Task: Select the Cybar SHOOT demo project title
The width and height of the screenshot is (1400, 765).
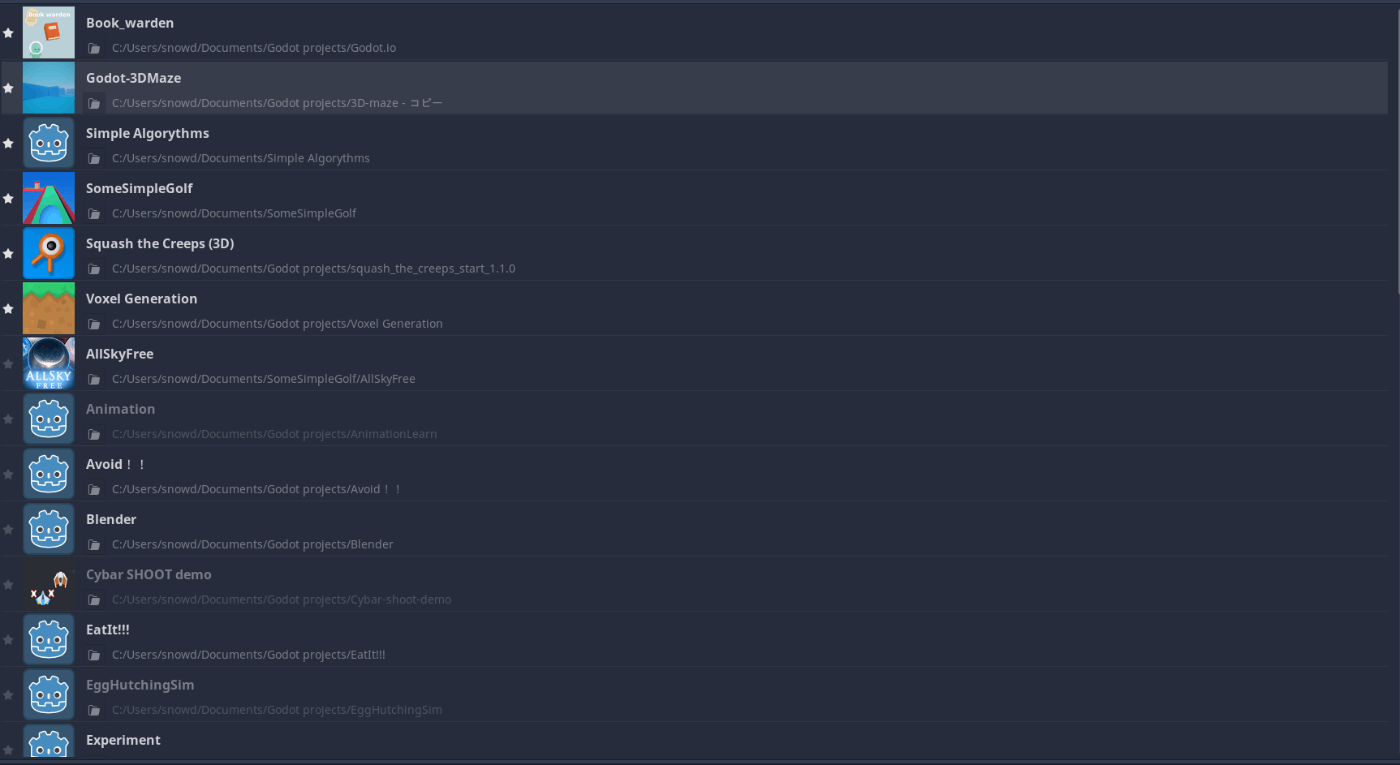Action: click(149, 574)
